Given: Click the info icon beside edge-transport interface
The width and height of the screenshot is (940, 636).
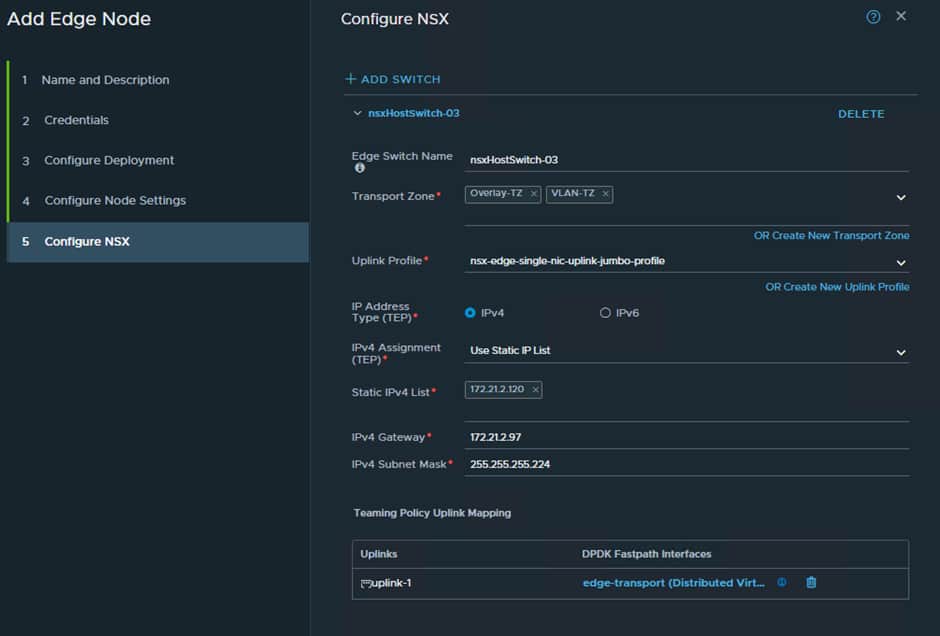Looking at the screenshot, I should (782, 582).
